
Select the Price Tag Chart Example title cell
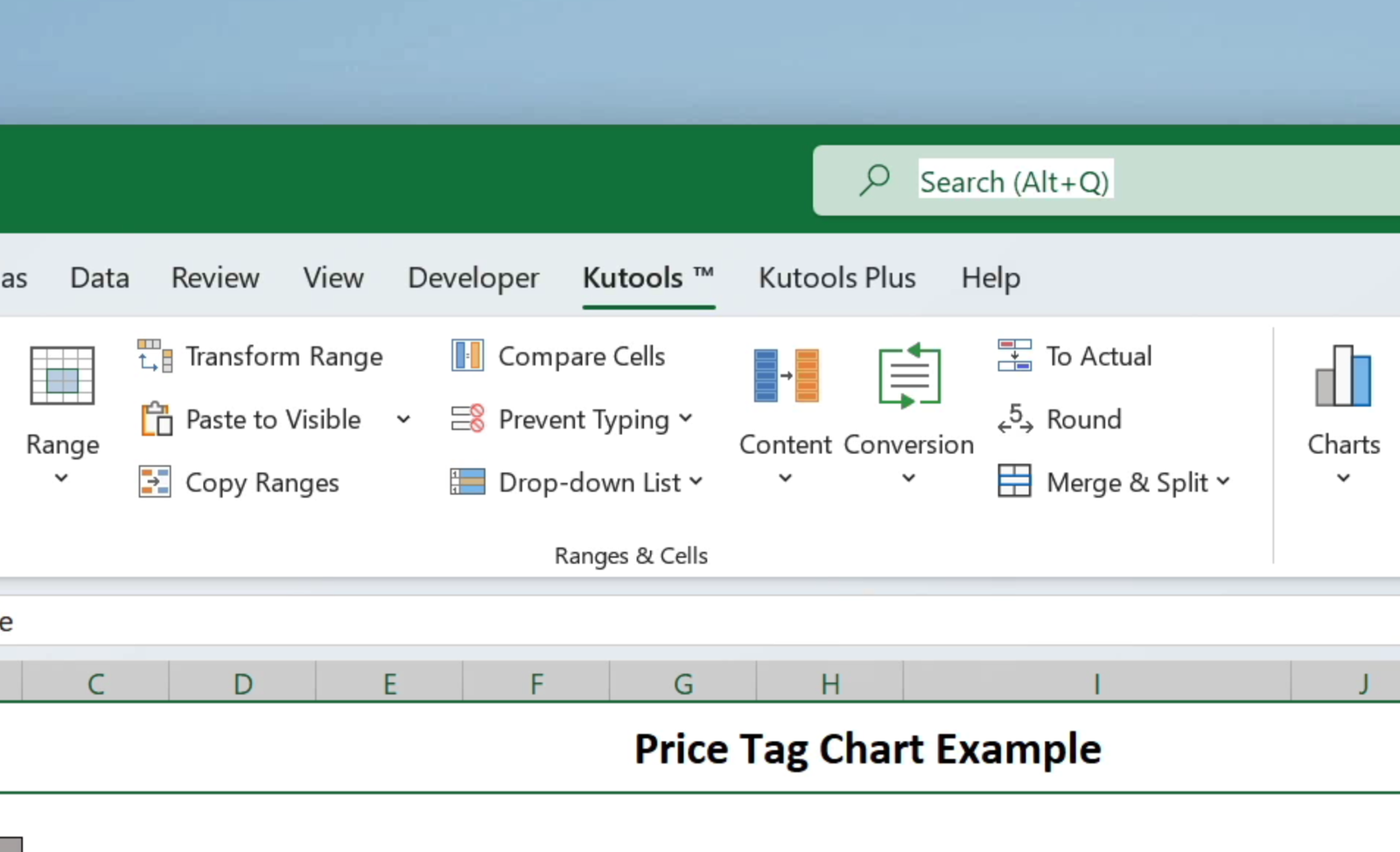click(866, 750)
